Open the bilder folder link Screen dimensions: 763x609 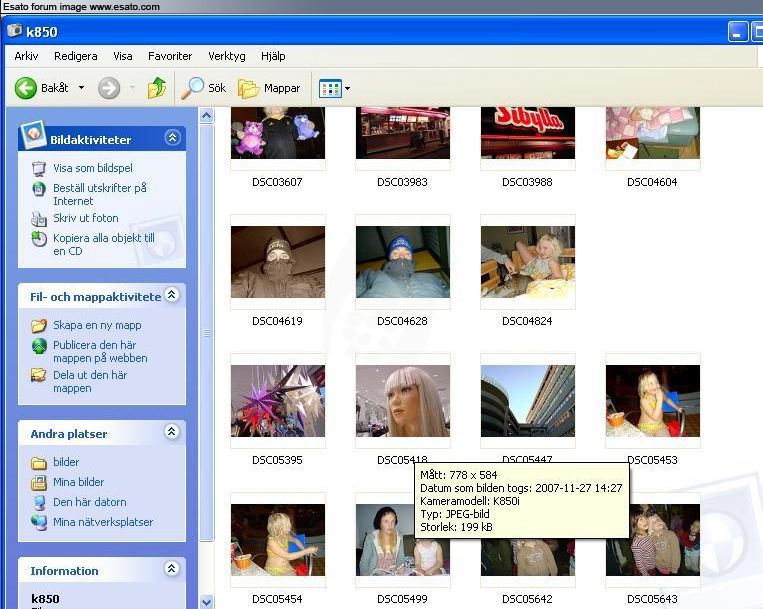(x=66, y=462)
